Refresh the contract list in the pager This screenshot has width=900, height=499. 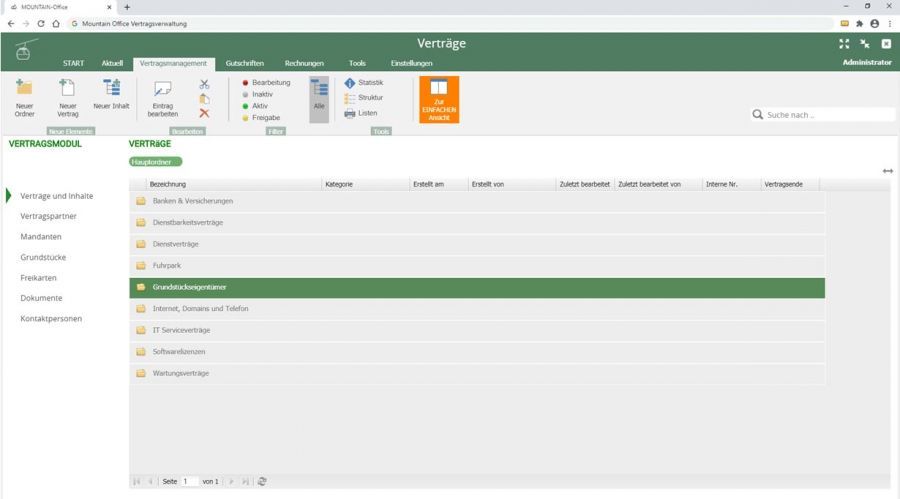262,481
